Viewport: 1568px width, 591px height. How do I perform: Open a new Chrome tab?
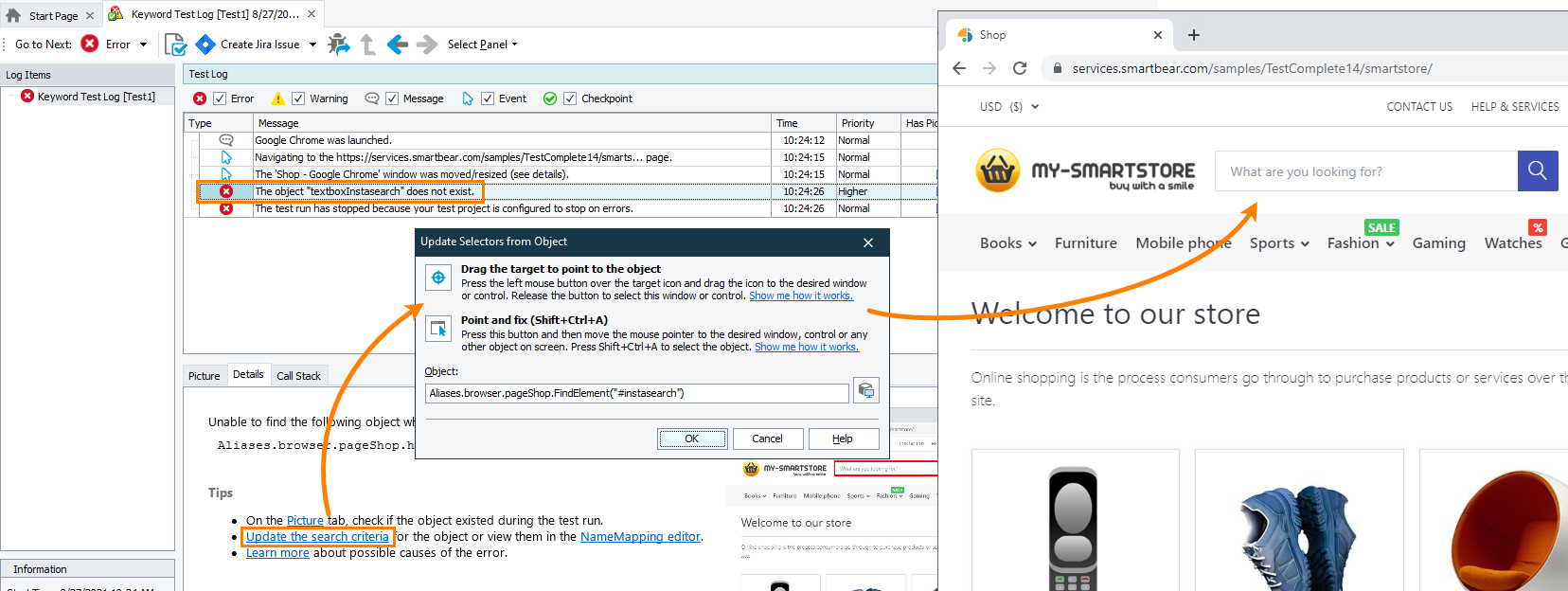[1194, 35]
